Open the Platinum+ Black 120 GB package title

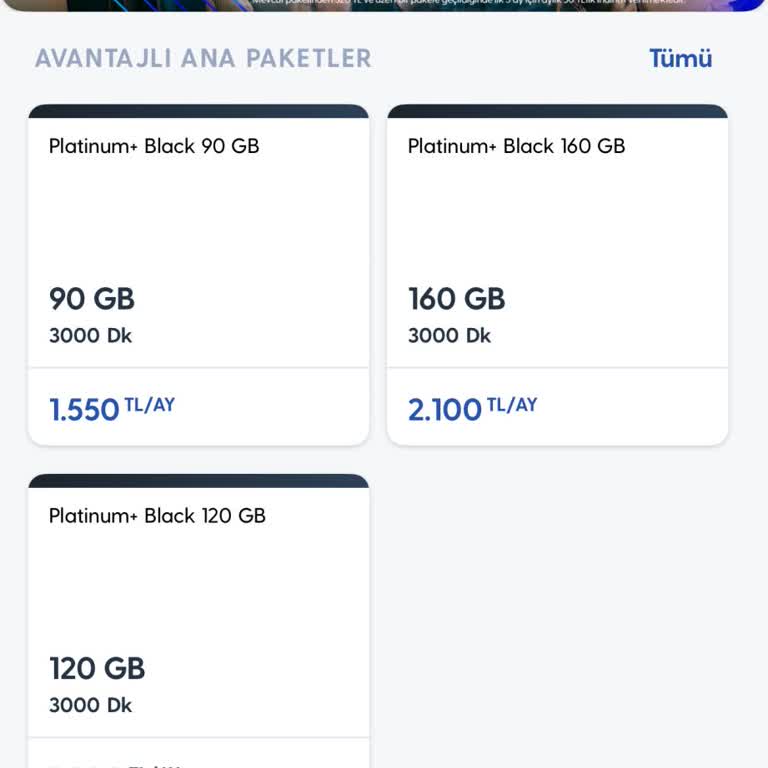click(x=157, y=516)
